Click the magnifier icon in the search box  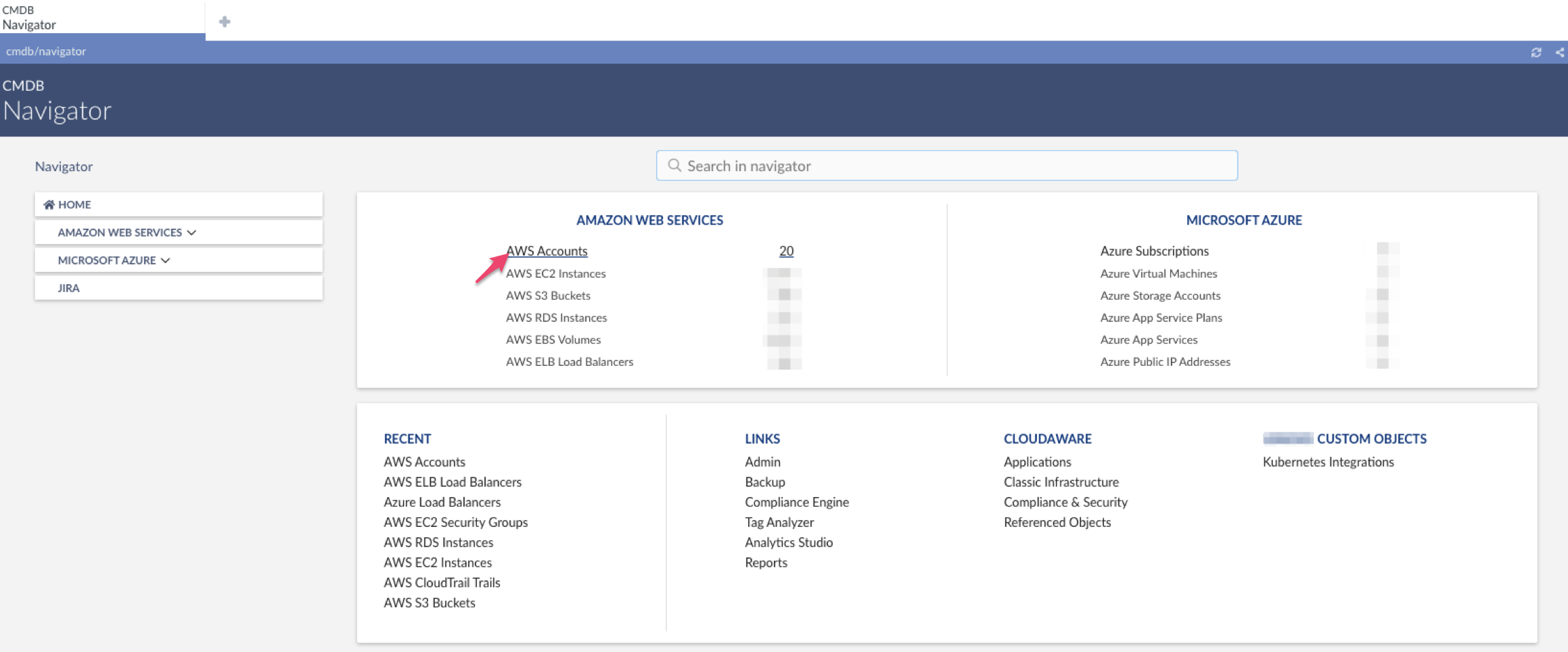674,165
